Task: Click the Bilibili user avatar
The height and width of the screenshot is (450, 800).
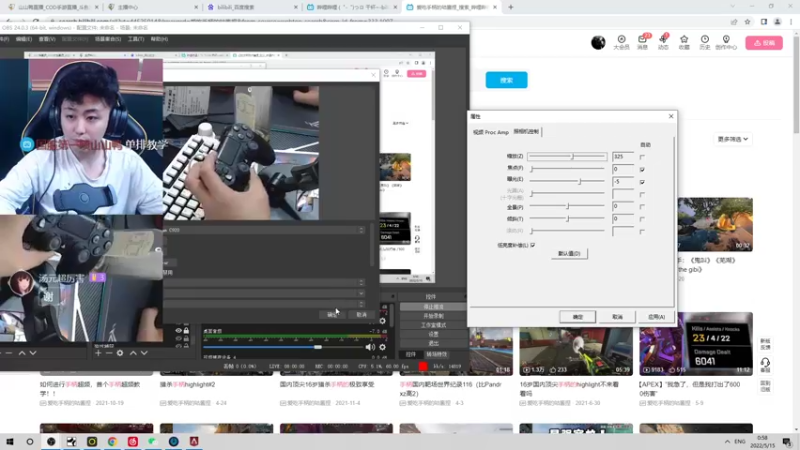Action: (598, 42)
